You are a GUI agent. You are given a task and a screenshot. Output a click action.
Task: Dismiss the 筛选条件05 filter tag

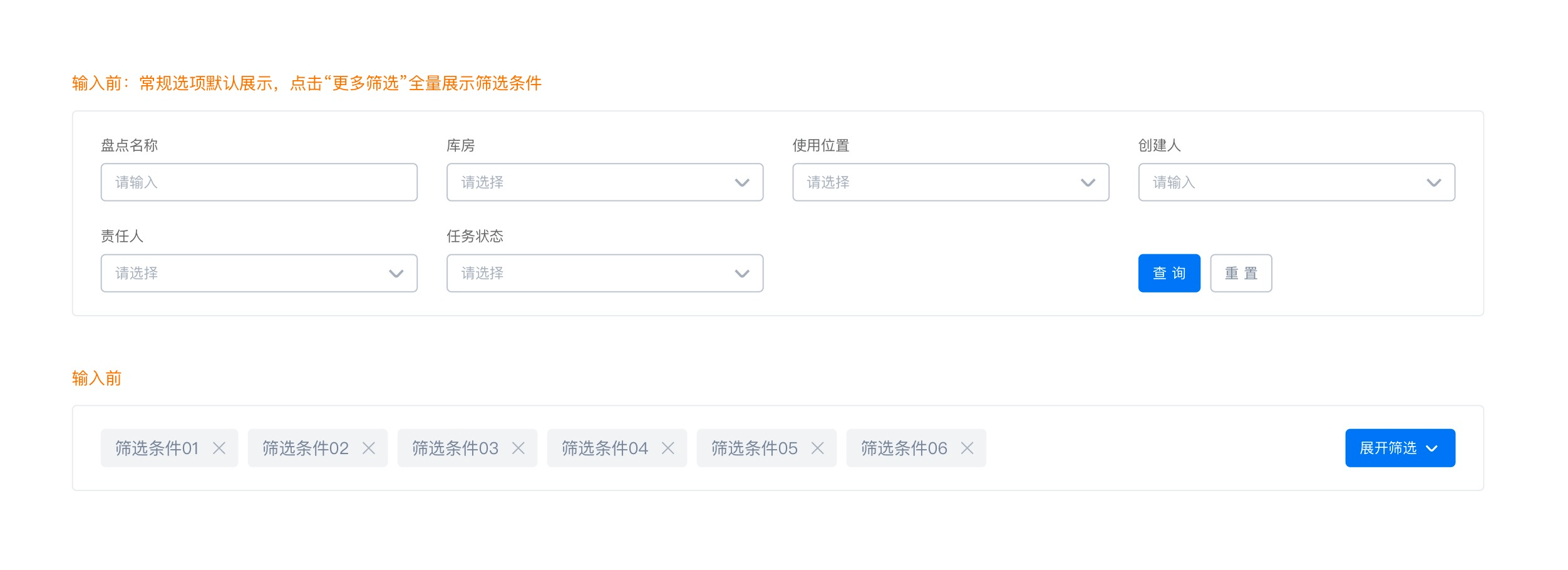click(x=818, y=448)
